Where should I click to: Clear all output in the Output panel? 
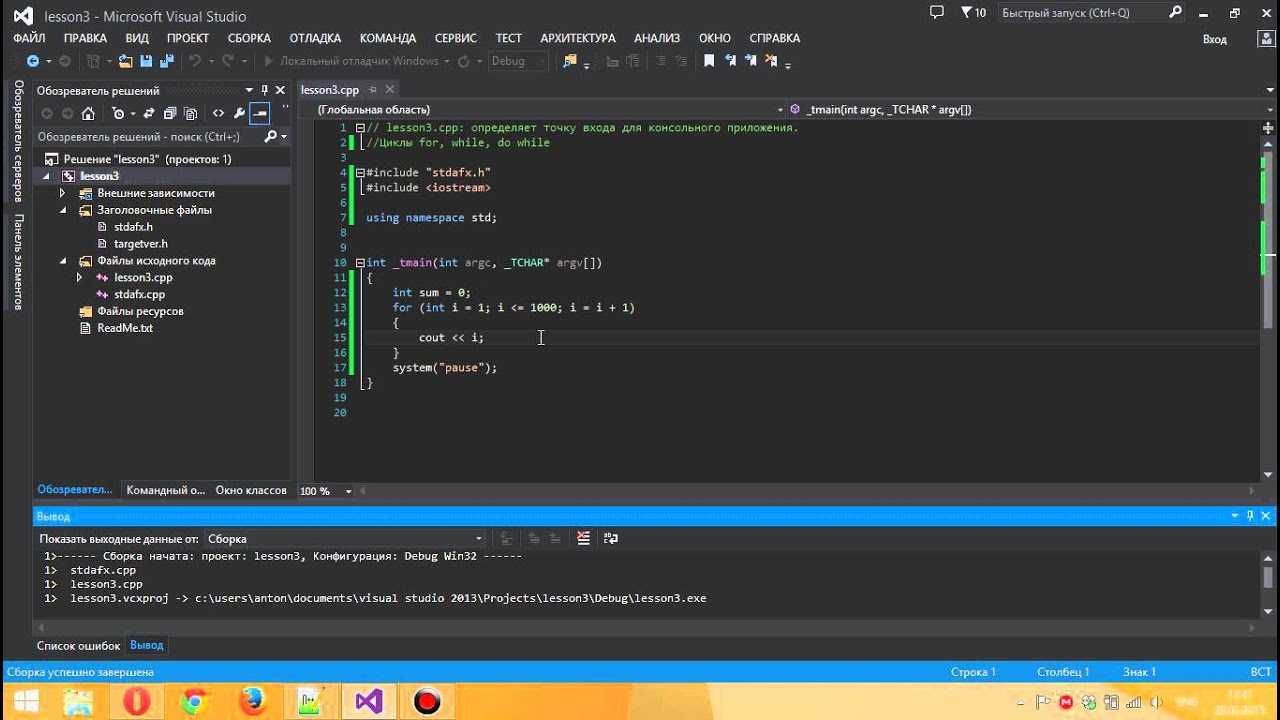pos(584,538)
